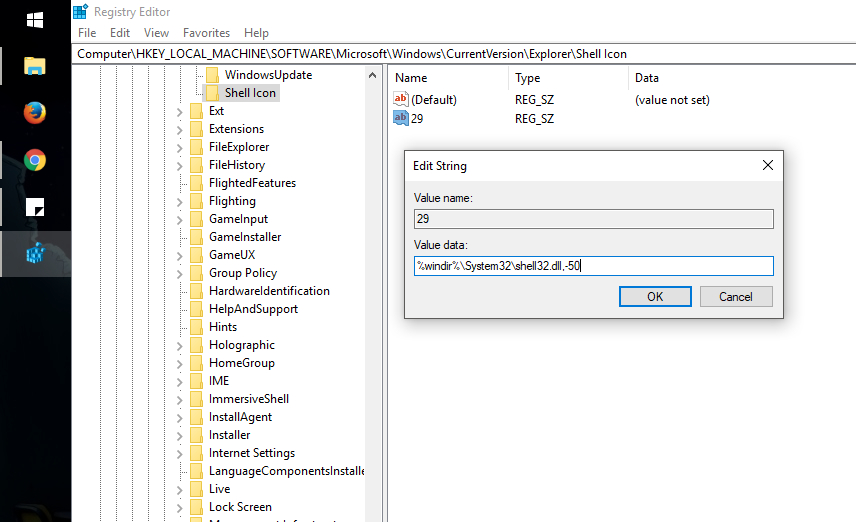Click the REG_SZ type of value 29
Image resolution: width=856 pixels, height=522 pixels.
(534, 118)
